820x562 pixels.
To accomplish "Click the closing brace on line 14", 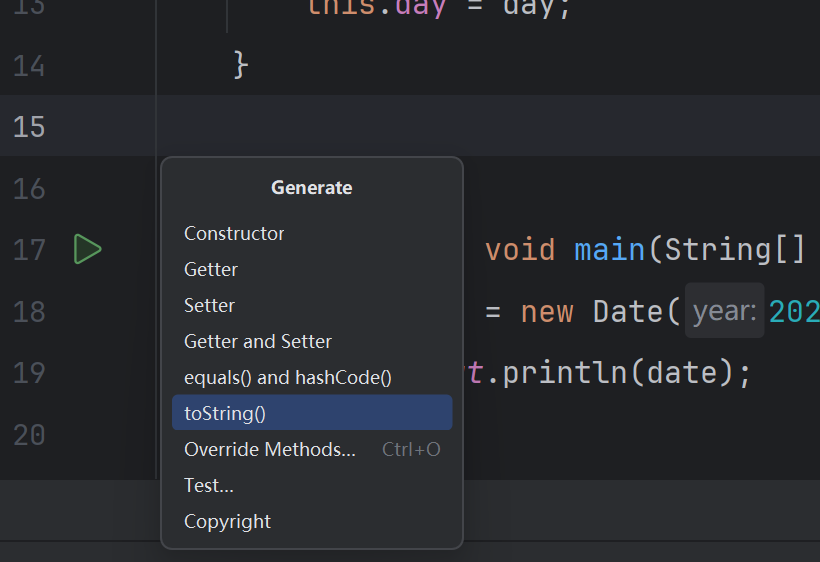I will click(x=241, y=65).
